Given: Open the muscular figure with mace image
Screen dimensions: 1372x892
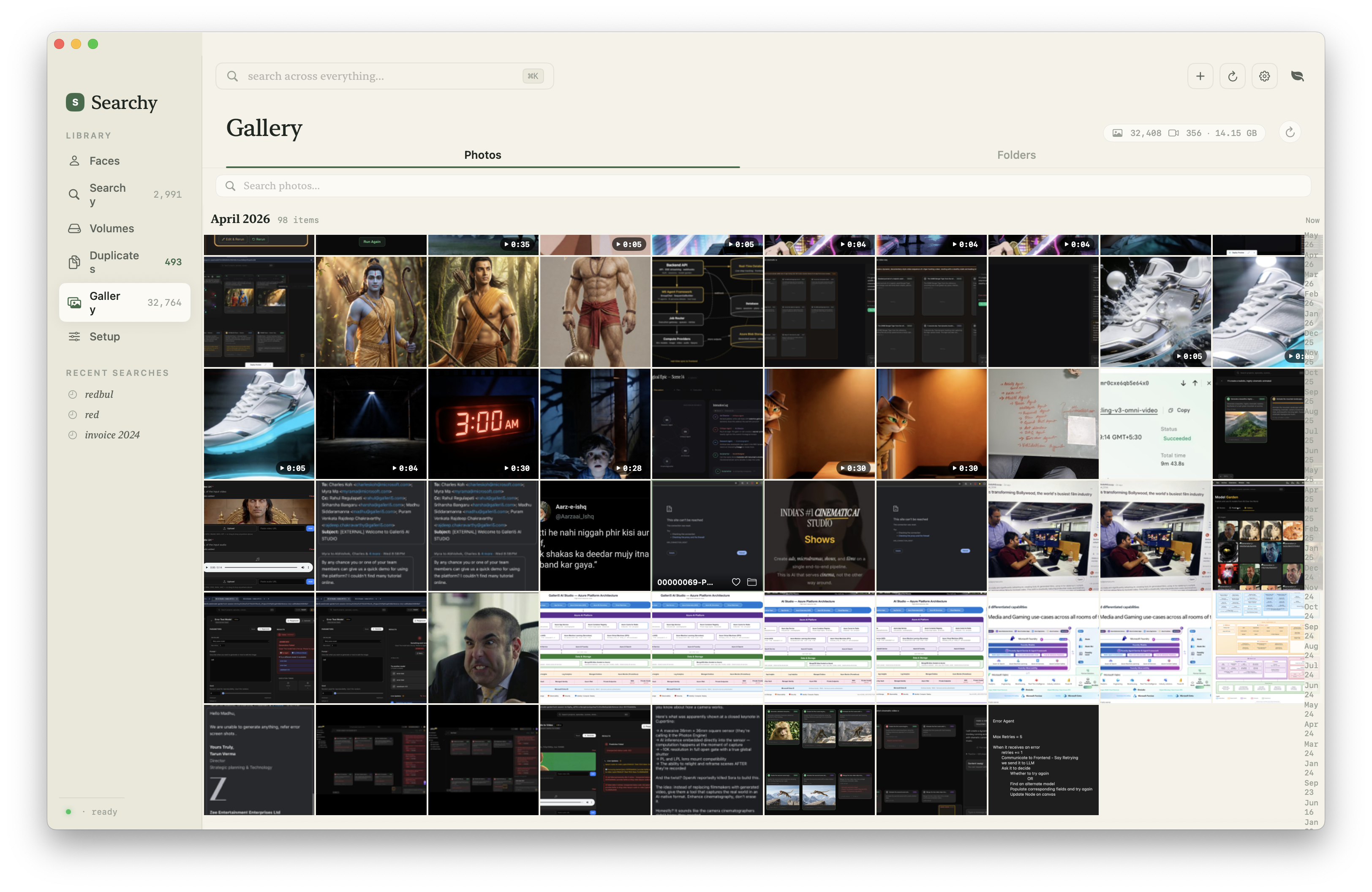Looking at the screenshot, I should (x=595, y=312).
